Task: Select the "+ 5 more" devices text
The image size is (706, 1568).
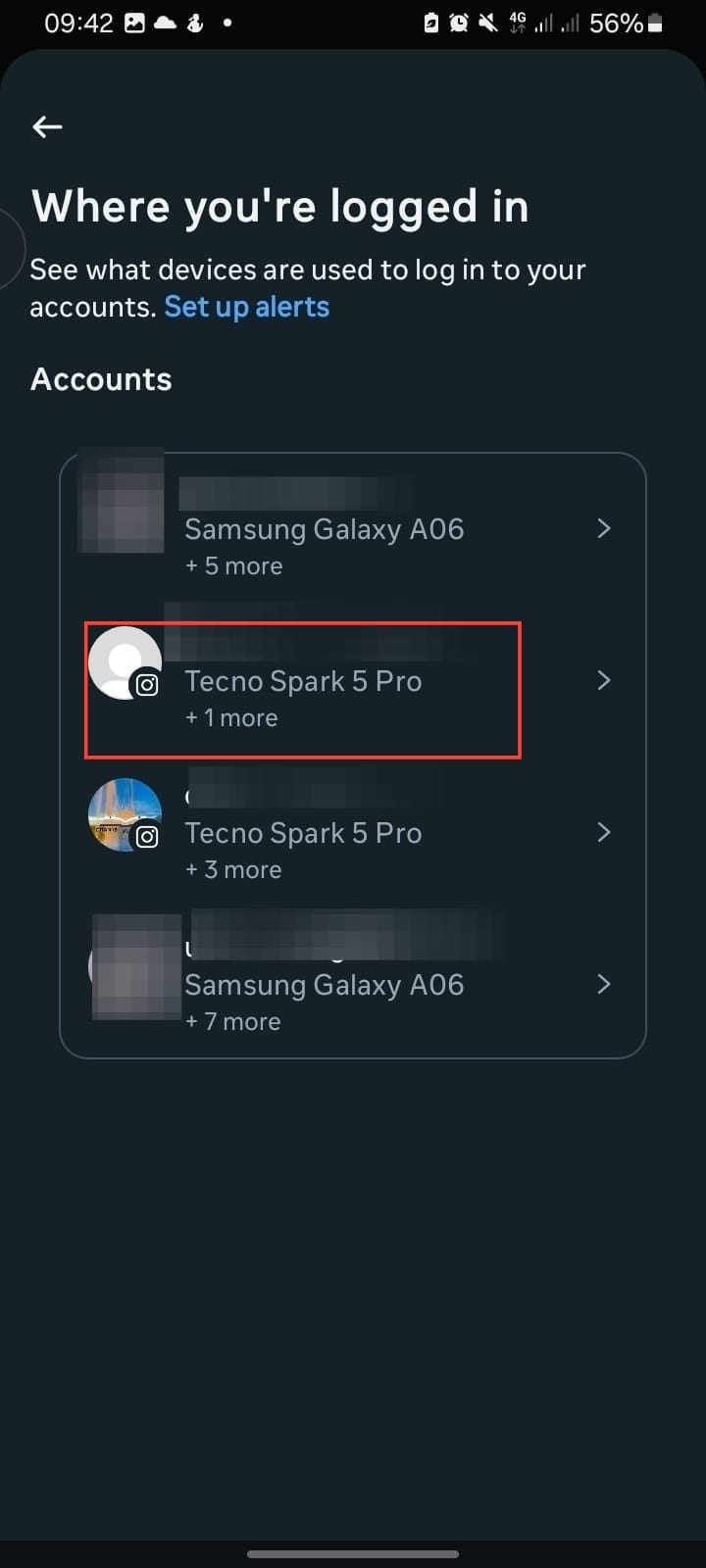Action: tap(234, 566)
